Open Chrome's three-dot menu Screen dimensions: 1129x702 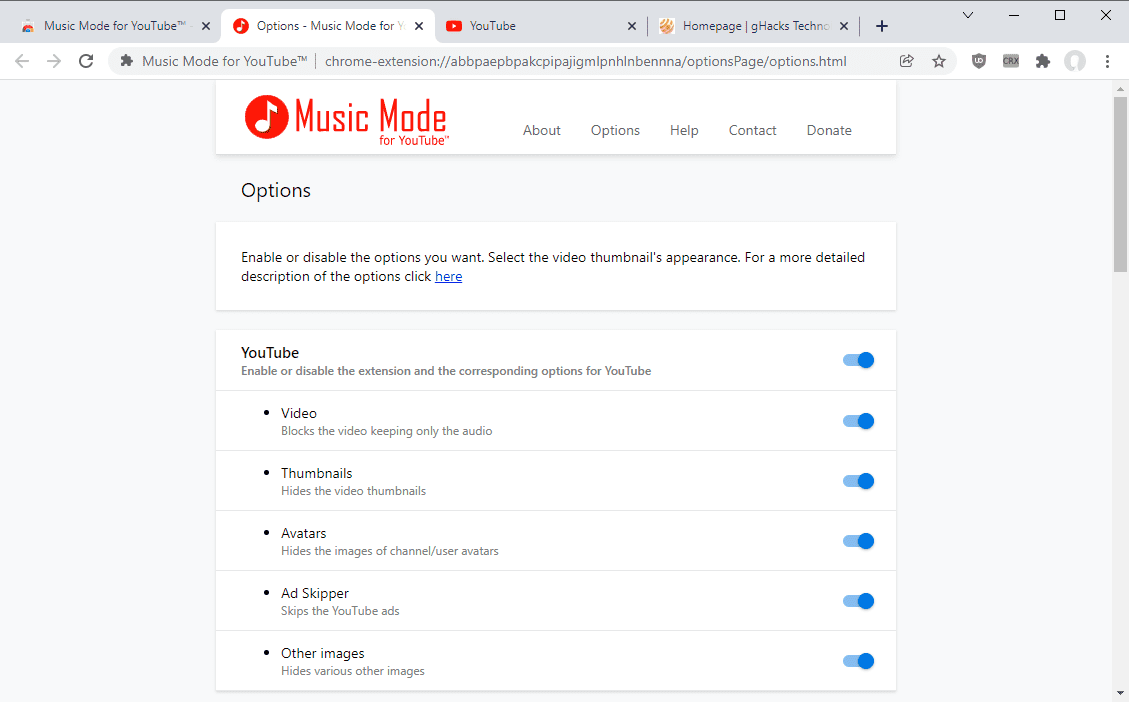(1107, 61)
